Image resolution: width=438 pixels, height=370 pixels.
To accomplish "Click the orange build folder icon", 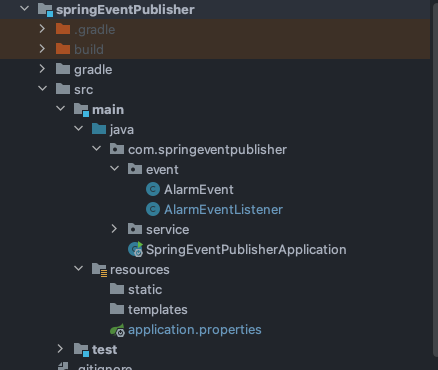I will pos(63,49).
